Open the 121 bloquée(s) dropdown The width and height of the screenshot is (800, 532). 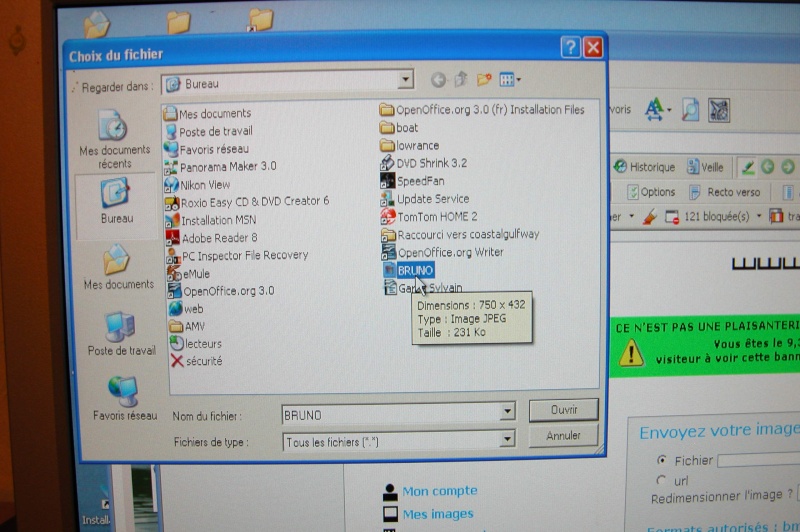759,216
